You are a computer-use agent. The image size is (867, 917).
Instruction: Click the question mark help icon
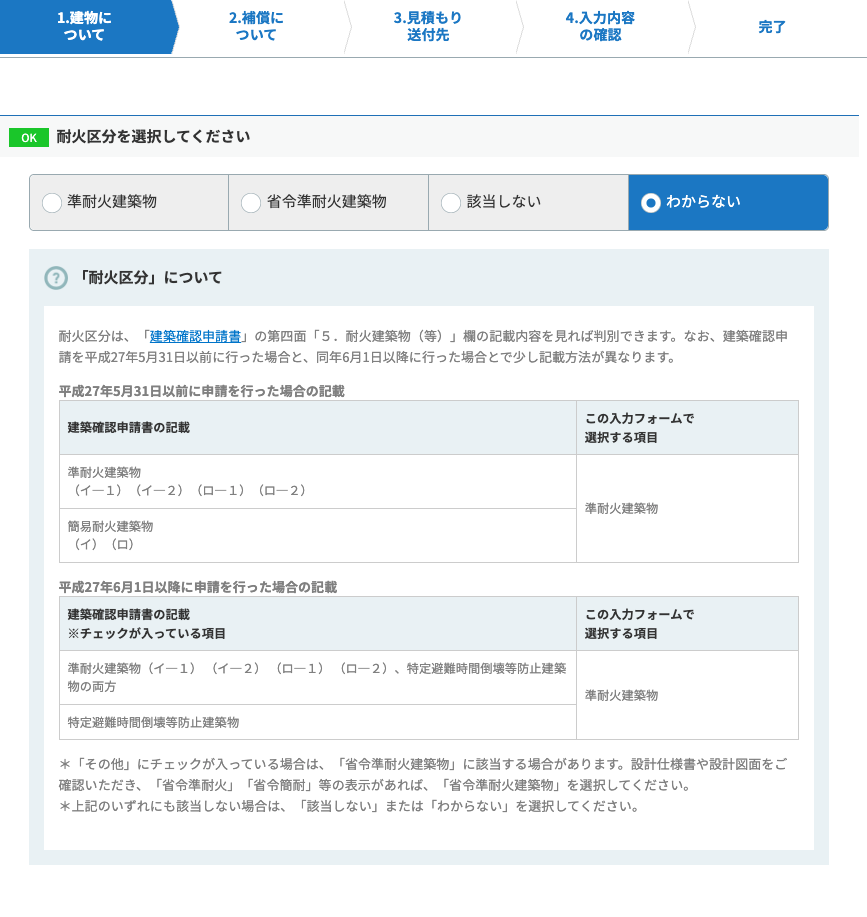point(56,278)
